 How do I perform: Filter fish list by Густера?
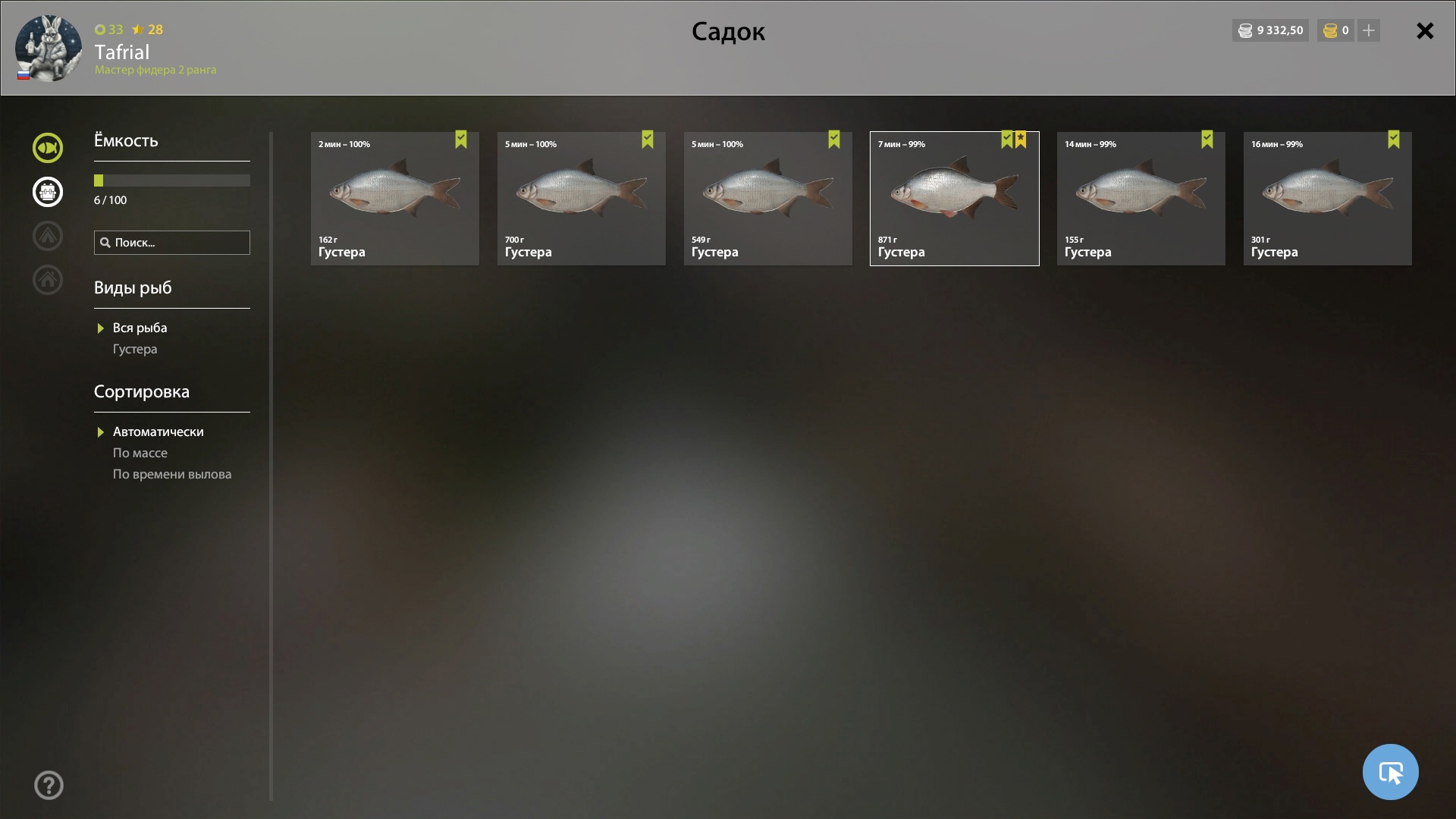click(x=135, y=349)
